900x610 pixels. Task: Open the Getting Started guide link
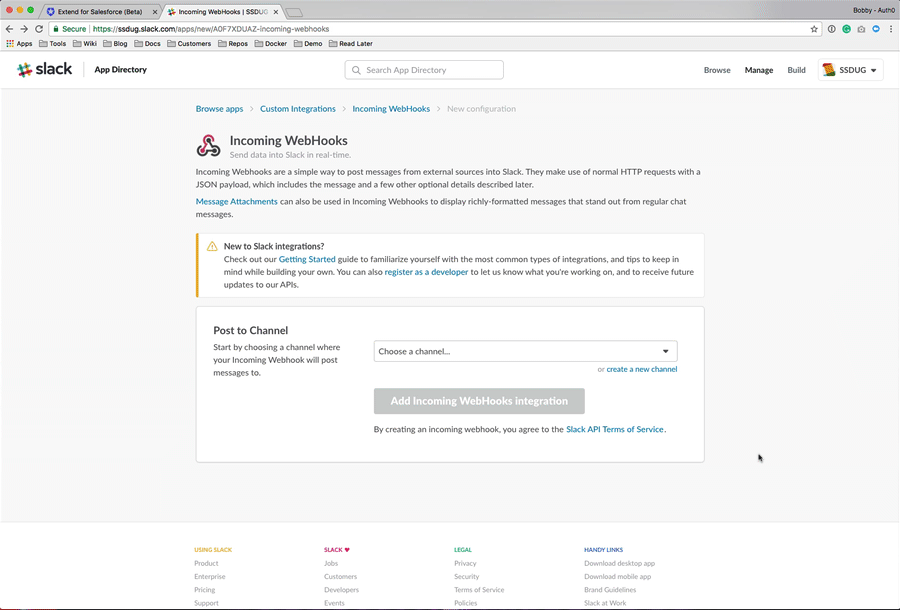307,259
